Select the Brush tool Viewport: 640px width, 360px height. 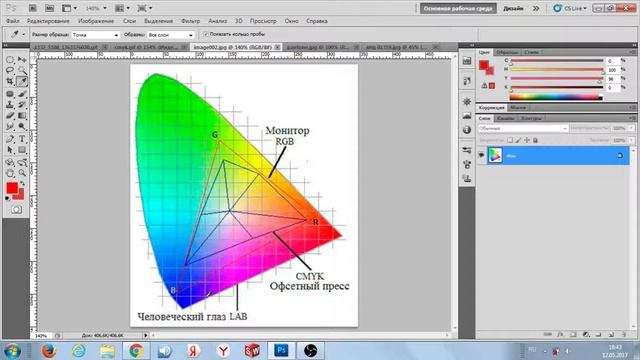tap(22, 94)
